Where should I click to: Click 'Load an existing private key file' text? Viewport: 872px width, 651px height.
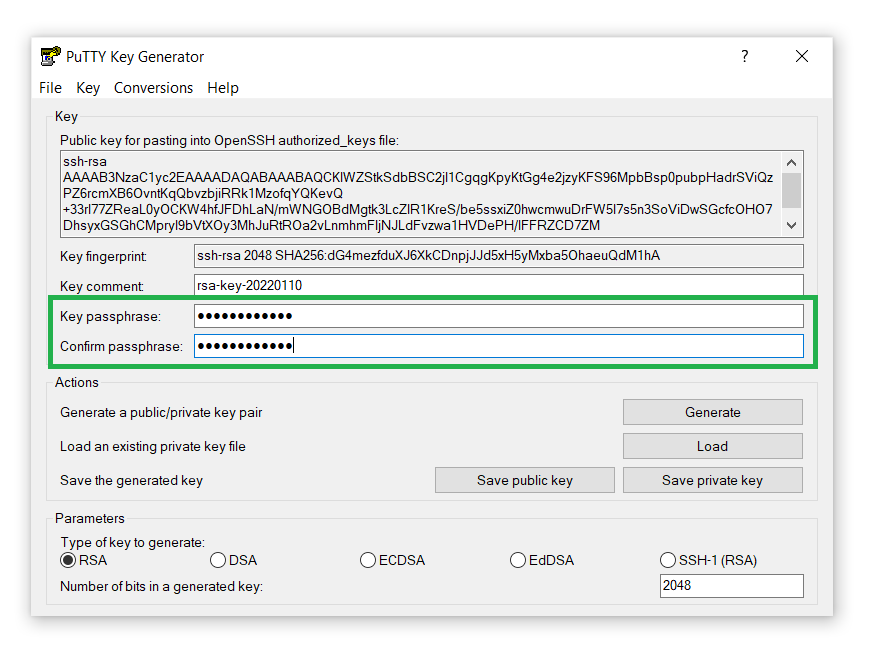[152, 446]
